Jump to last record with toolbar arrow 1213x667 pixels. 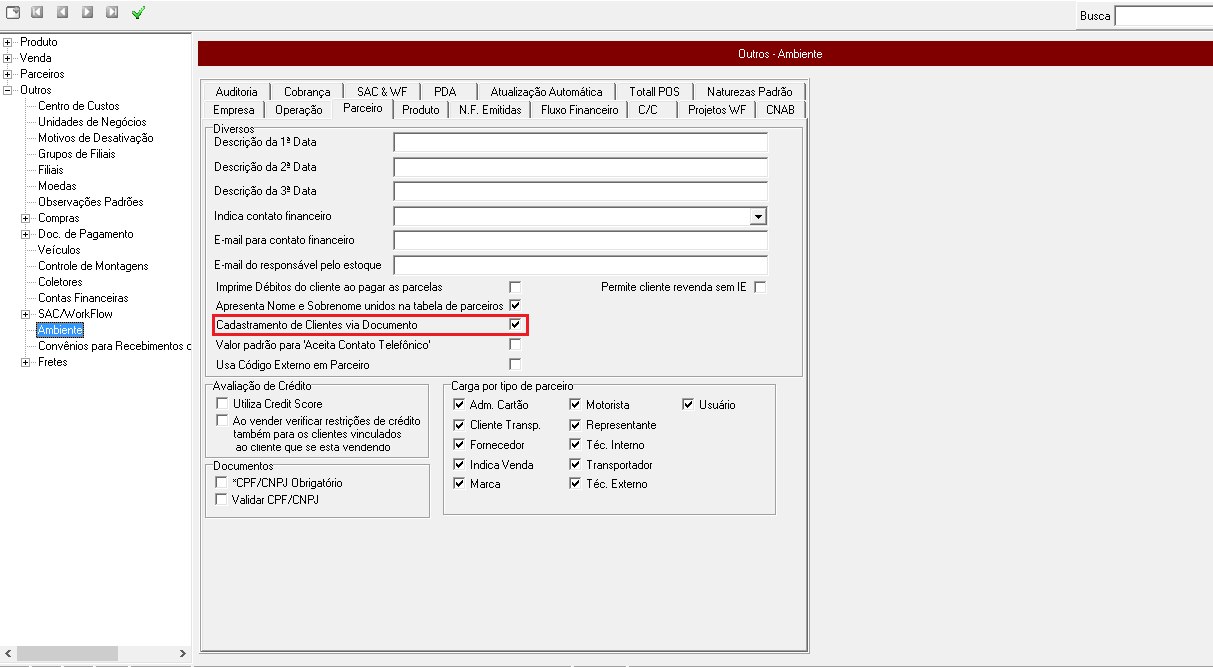coord(112,13)
